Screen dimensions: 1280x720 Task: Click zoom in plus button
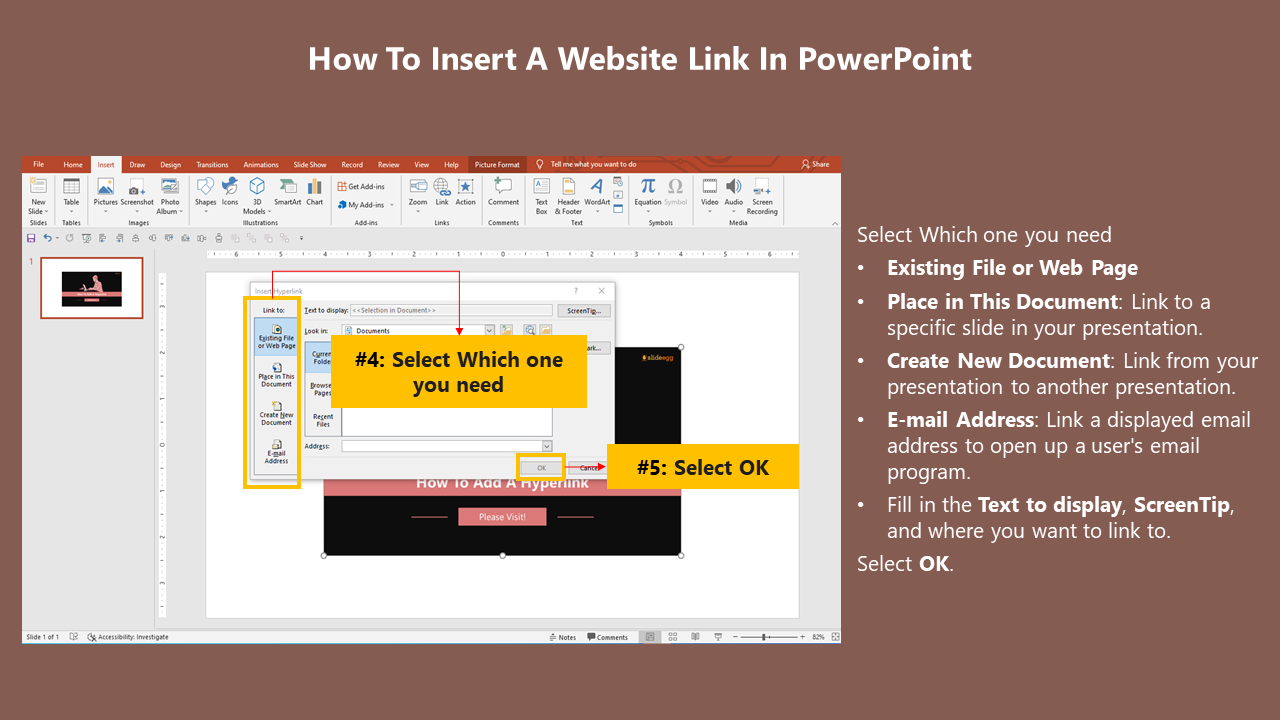802,637
